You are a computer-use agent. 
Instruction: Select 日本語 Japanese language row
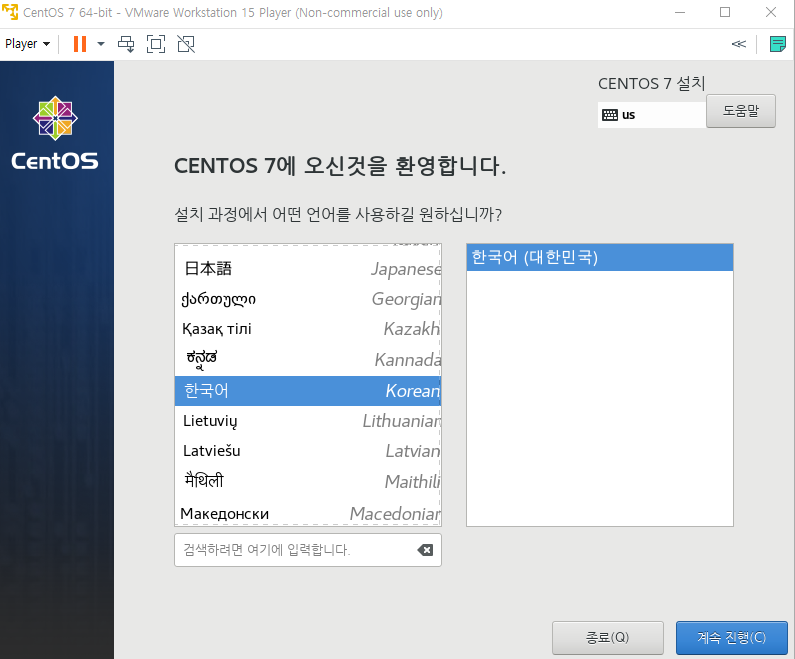pos(308,269)
